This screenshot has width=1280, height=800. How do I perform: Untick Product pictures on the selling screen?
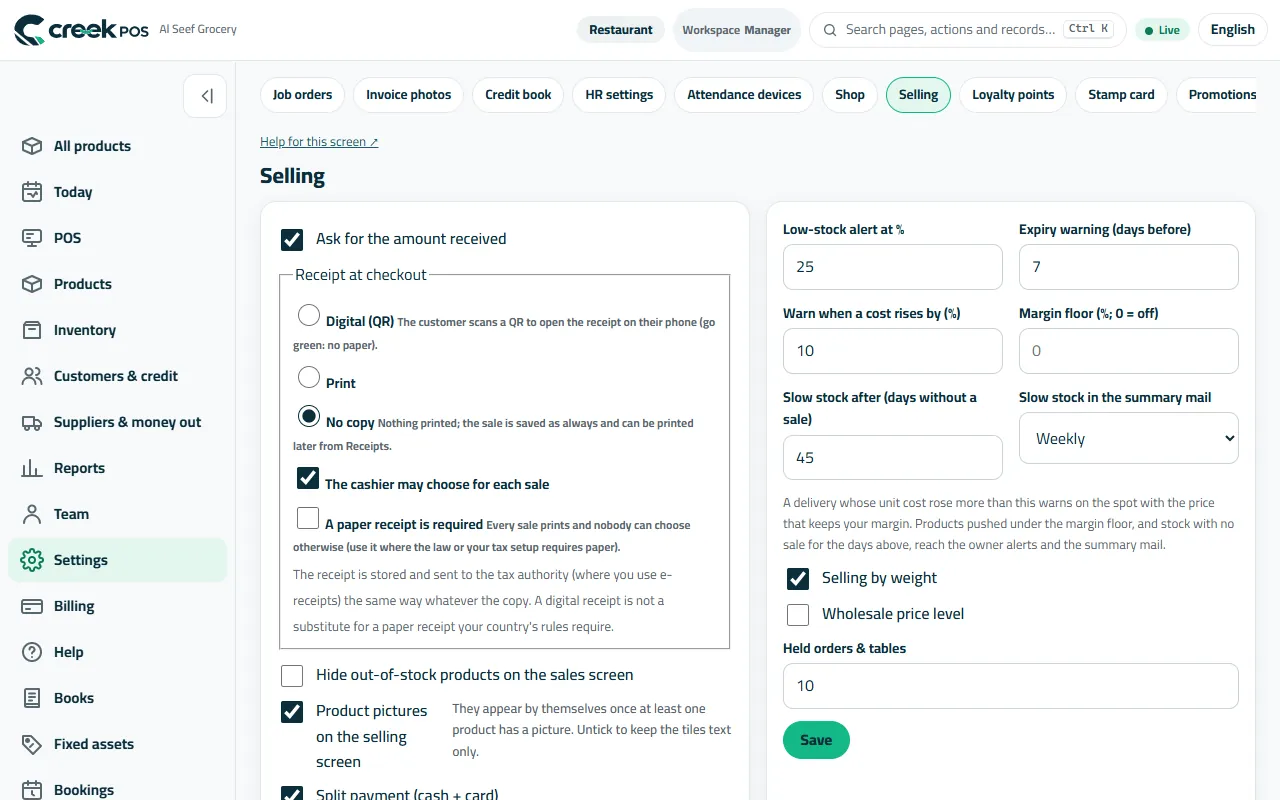(292, 712)
